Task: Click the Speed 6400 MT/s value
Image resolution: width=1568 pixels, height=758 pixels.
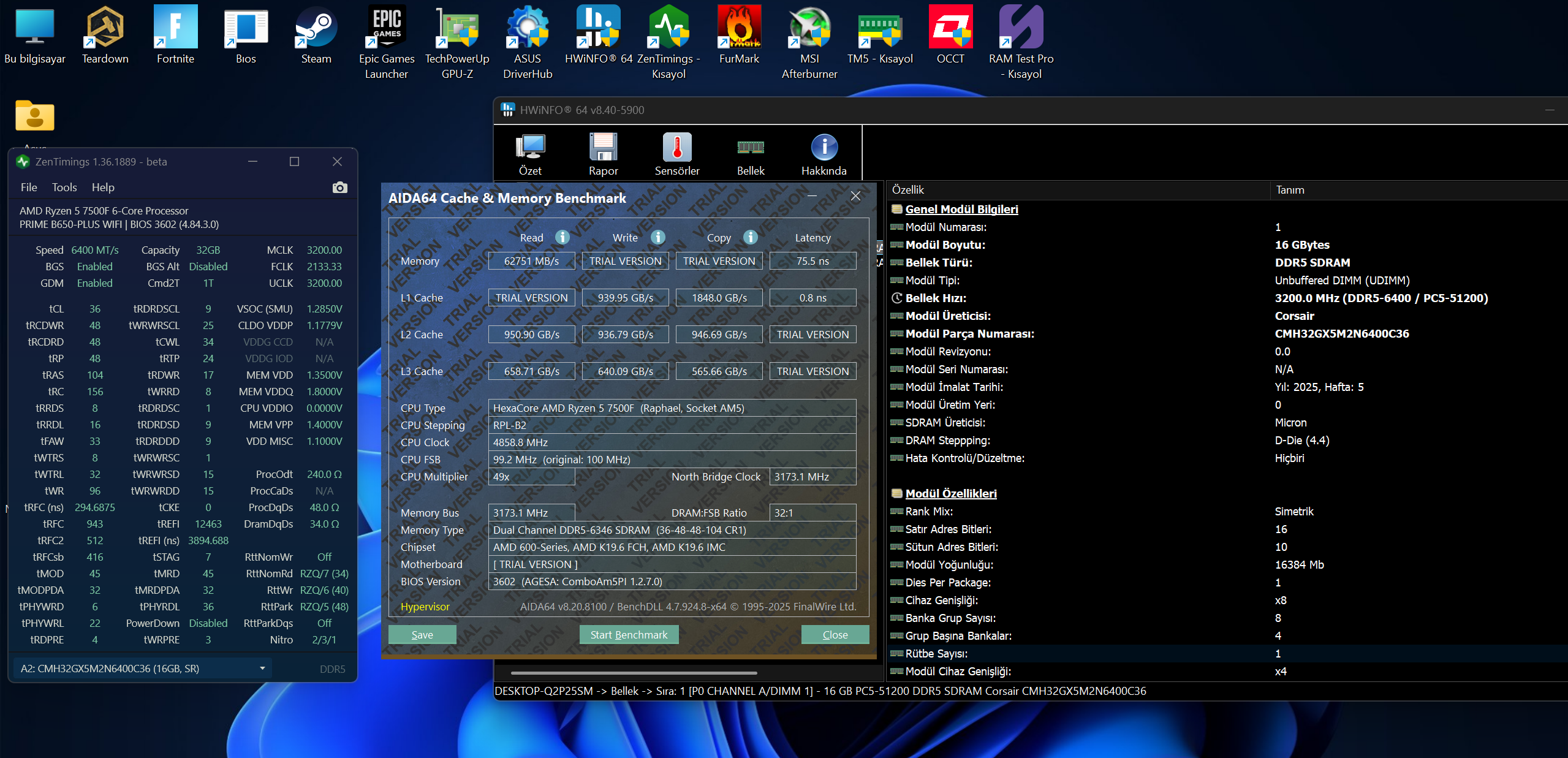Action: pyautogui.click(x=95, y=250)
